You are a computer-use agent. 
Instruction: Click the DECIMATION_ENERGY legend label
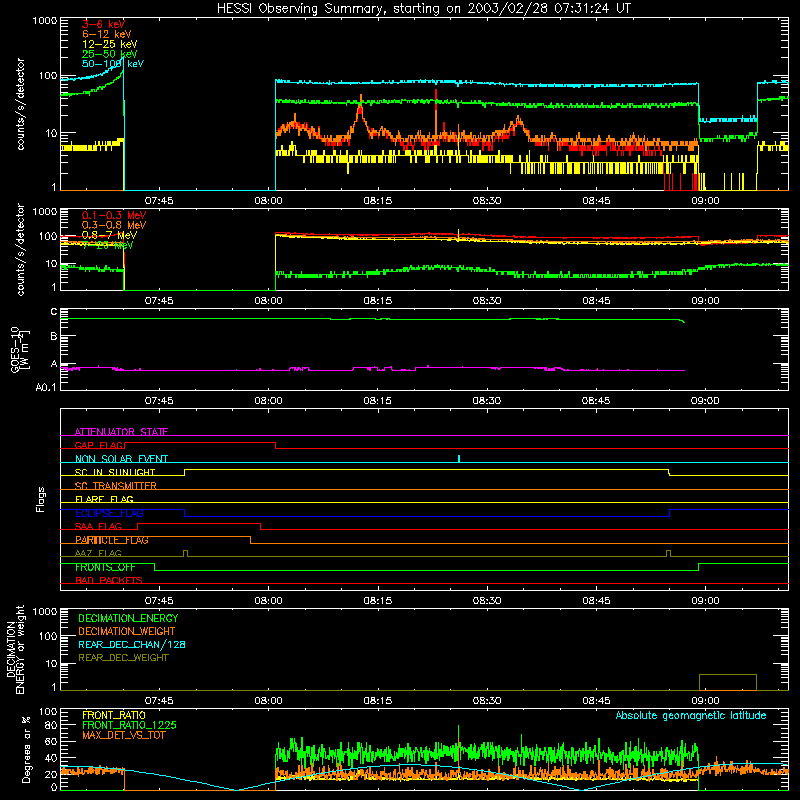coord(128,618)
